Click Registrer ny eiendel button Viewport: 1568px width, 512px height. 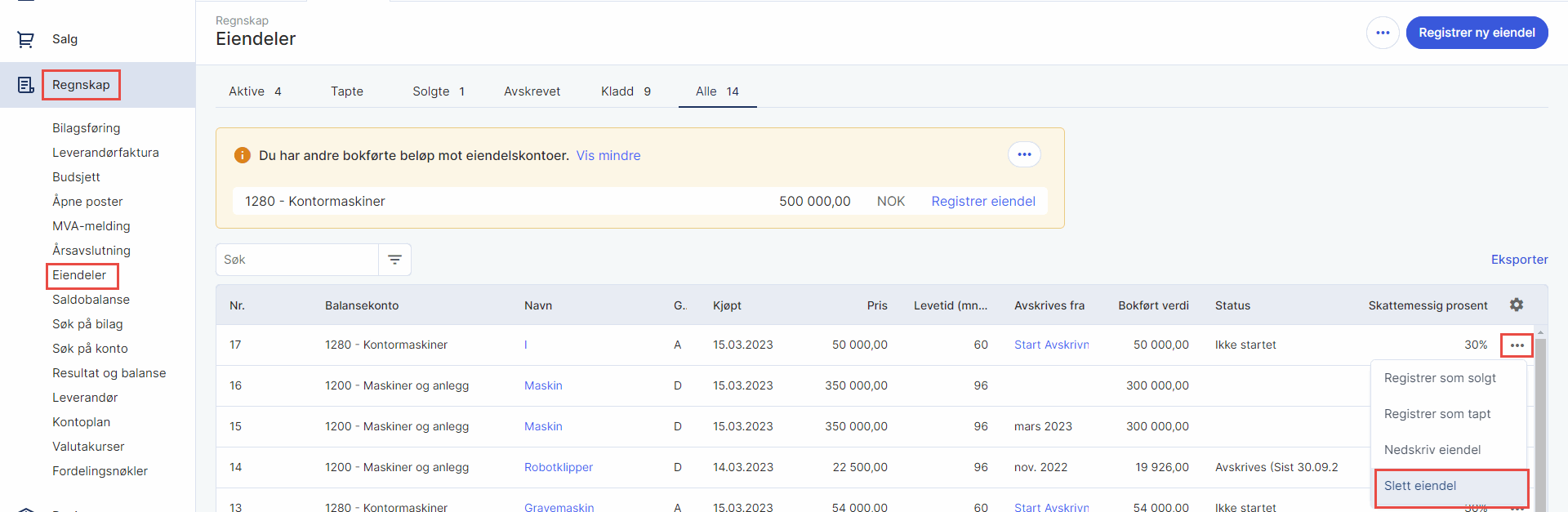1476,33
